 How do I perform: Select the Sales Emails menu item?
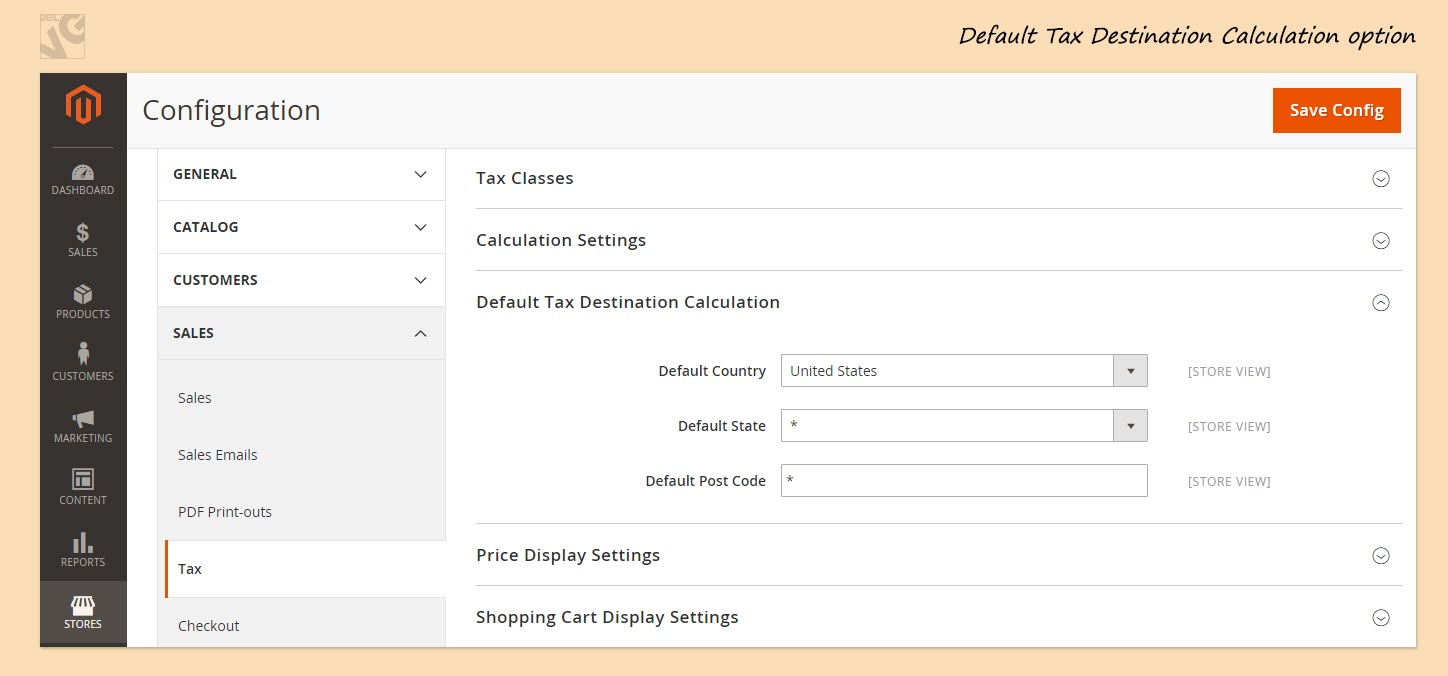[x=218, y=455]
